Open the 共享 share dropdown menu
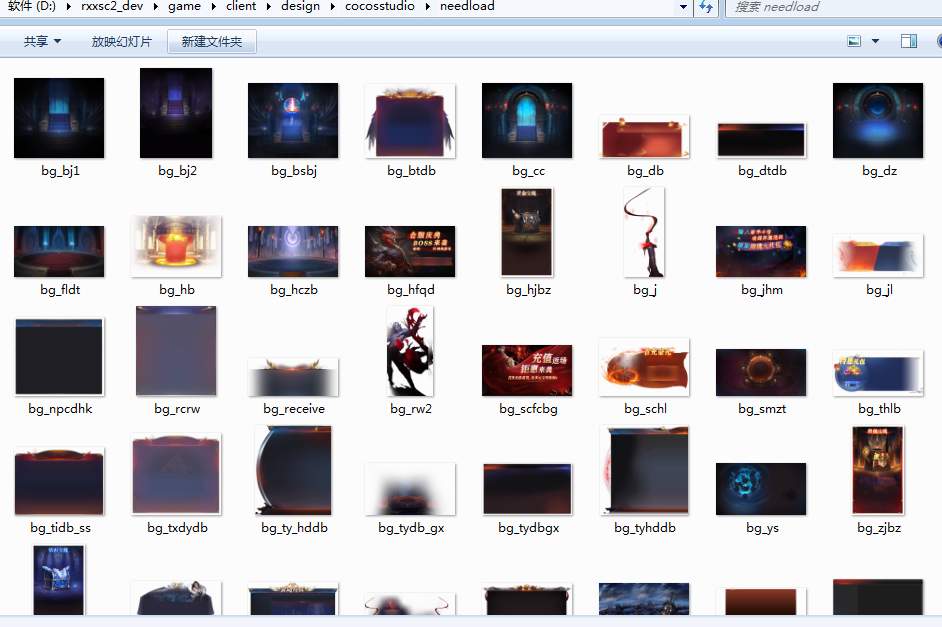The image size is (942, 627). pos(42,42)
